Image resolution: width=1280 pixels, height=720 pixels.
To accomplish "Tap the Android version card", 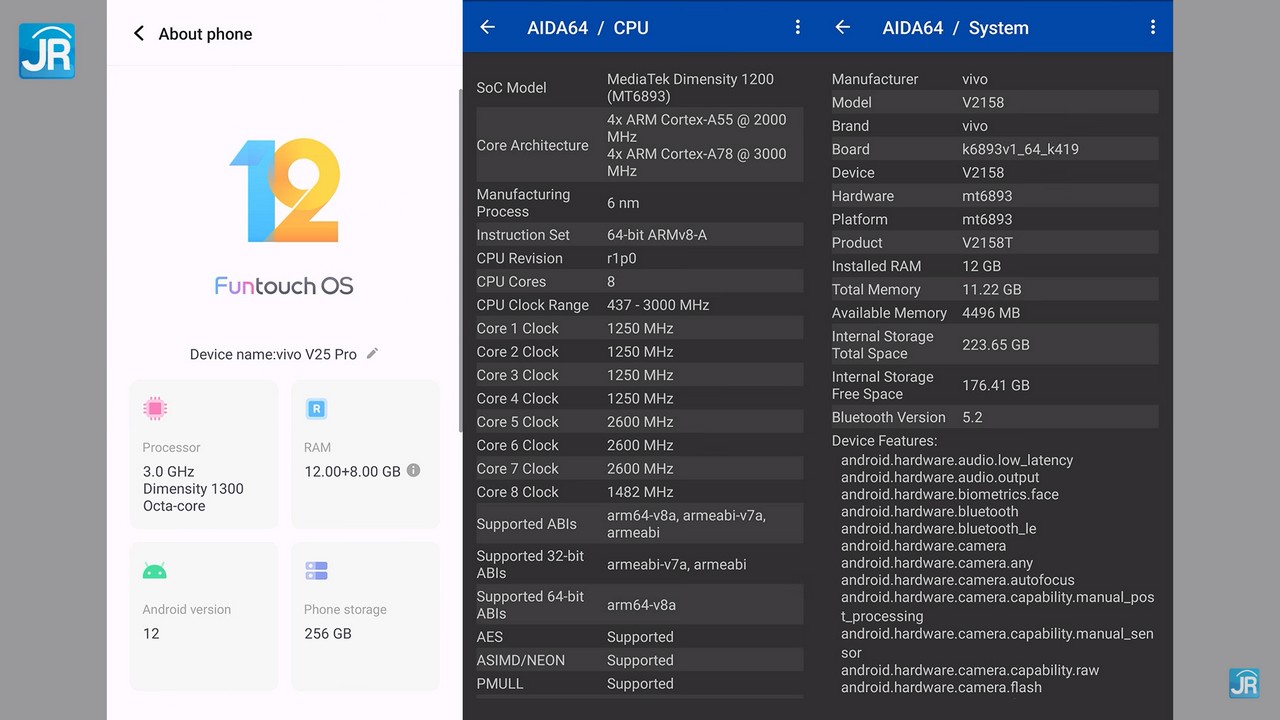I will [x=204, y=615].
